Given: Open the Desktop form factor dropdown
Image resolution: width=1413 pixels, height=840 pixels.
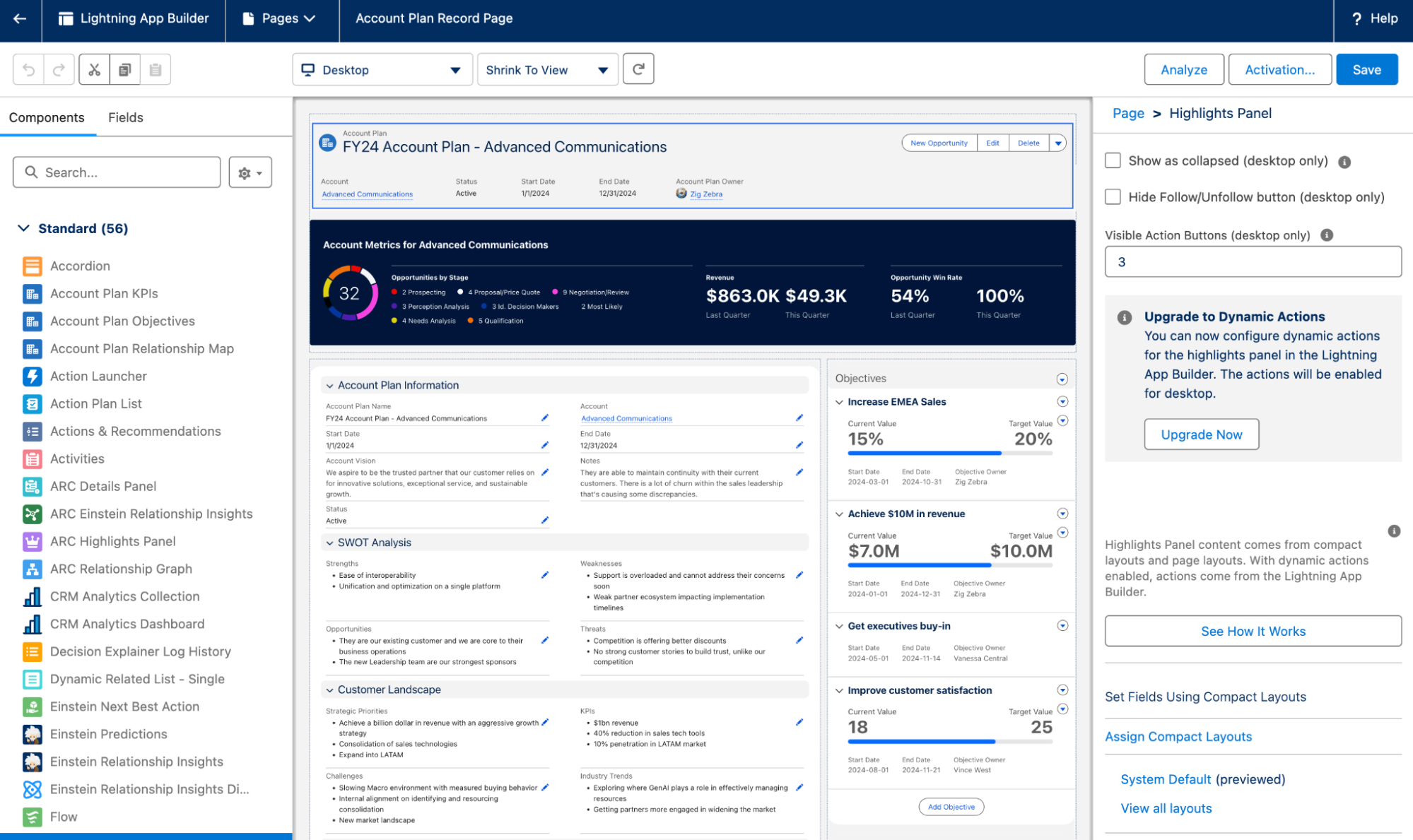Looking at the screenshot, I should click(x=382, y=70).
